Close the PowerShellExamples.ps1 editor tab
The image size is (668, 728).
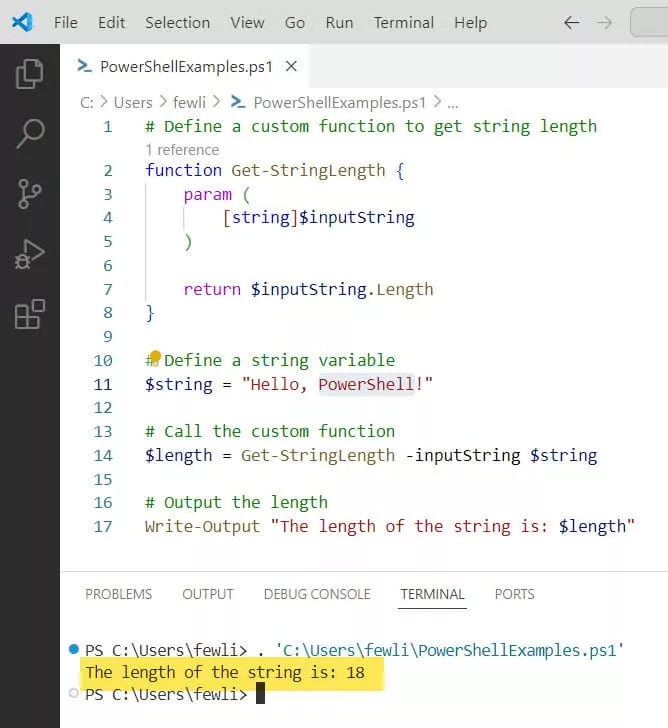291,67
